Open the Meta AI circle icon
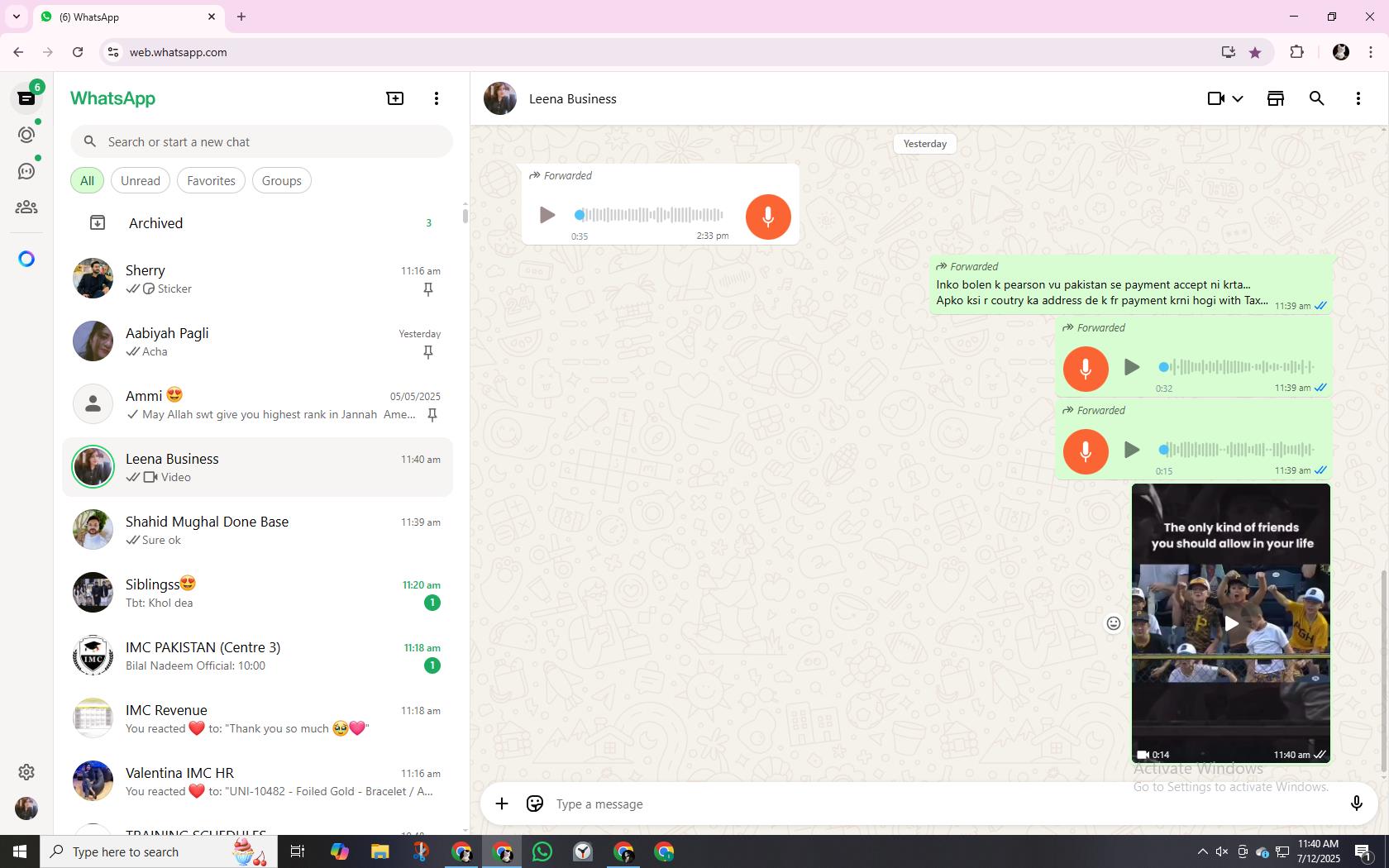 point(26,259)
